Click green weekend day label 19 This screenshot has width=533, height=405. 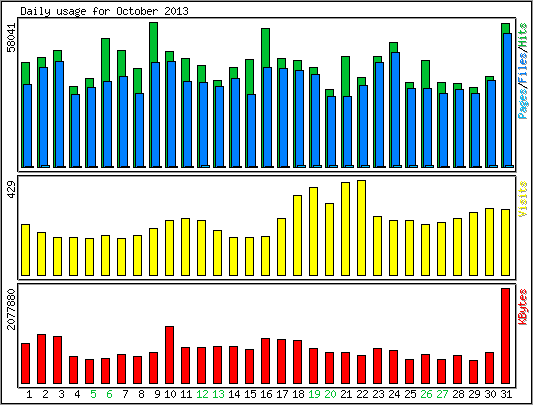[314, 394]
